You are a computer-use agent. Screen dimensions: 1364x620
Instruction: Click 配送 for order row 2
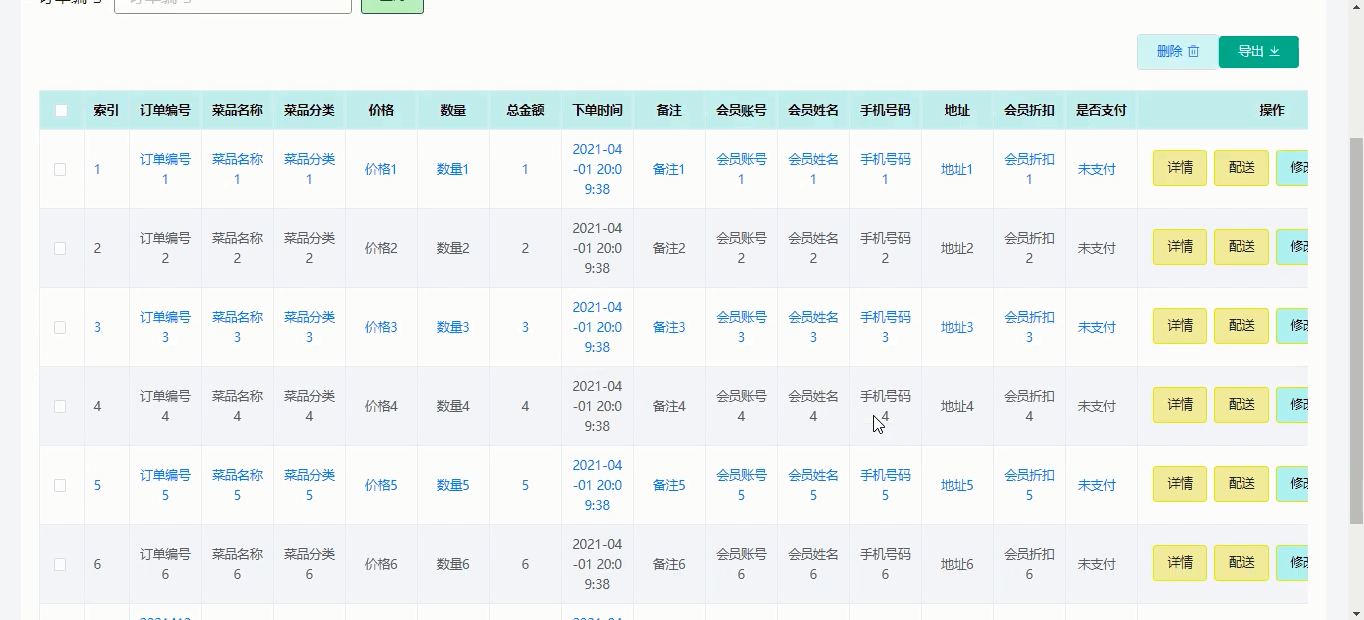tap(1241, 247)
